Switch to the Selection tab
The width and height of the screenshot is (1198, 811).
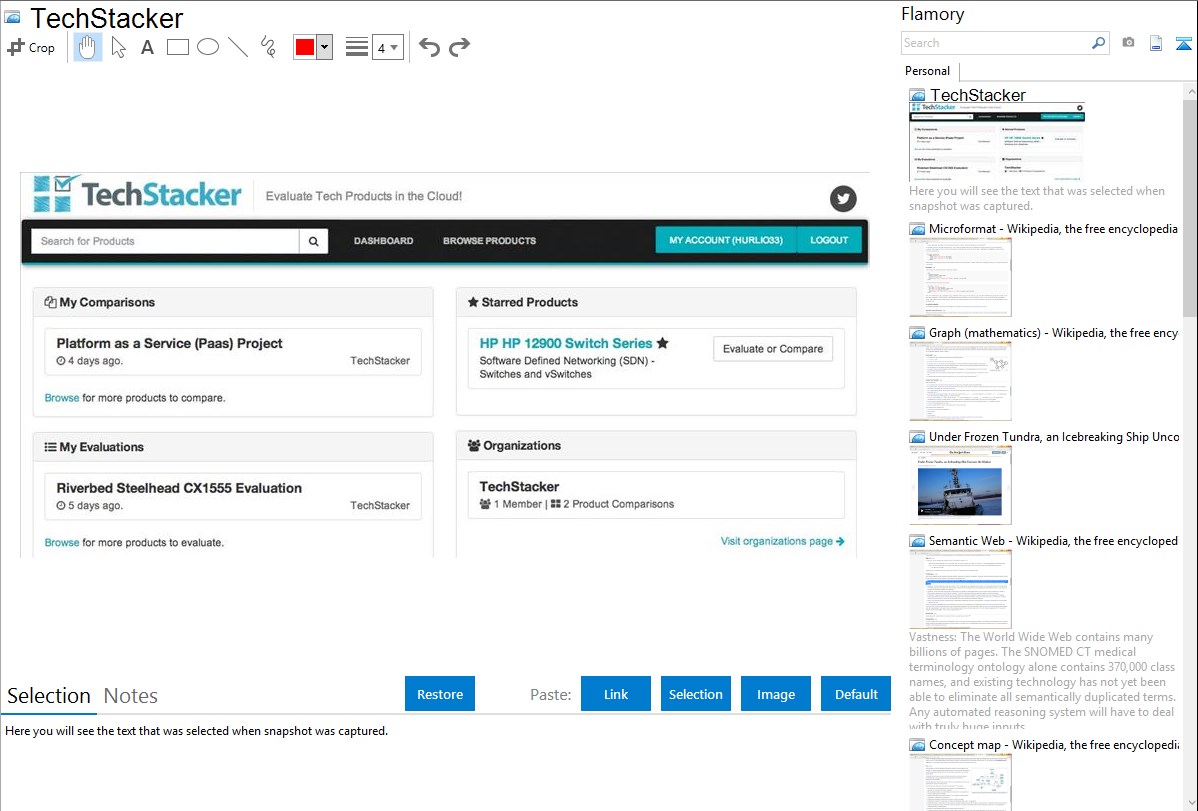pos(49,696)
